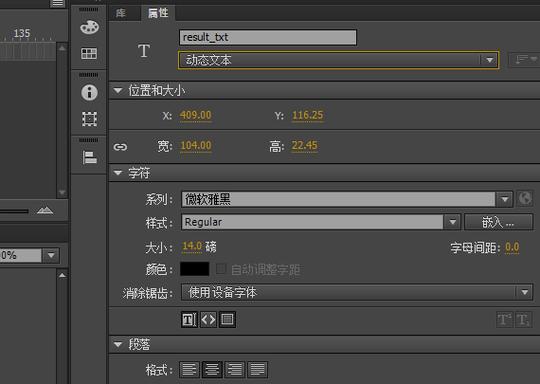Click the 嵌入... embed button
This screenshot has width=540, height=384.
coord(498,222)
